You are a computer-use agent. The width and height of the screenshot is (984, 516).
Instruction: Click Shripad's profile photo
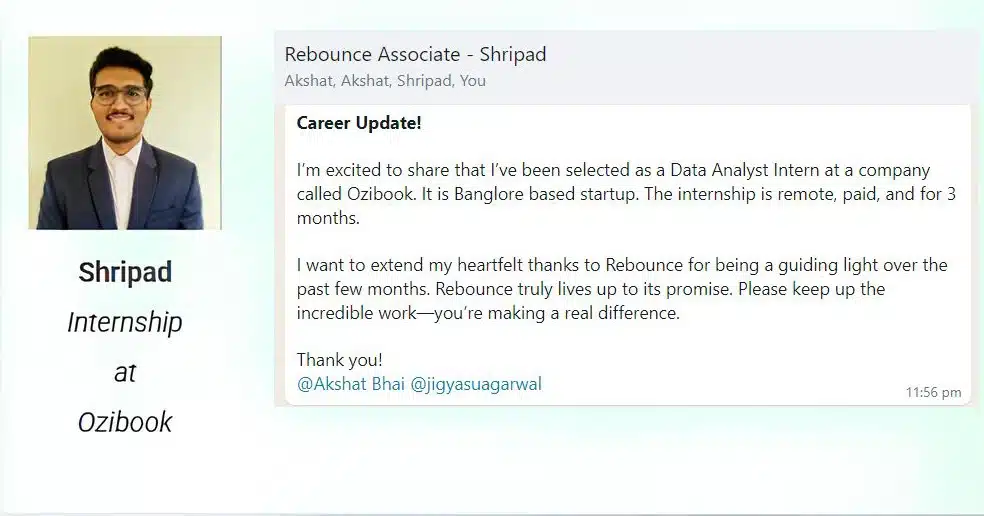pos(125,133)
